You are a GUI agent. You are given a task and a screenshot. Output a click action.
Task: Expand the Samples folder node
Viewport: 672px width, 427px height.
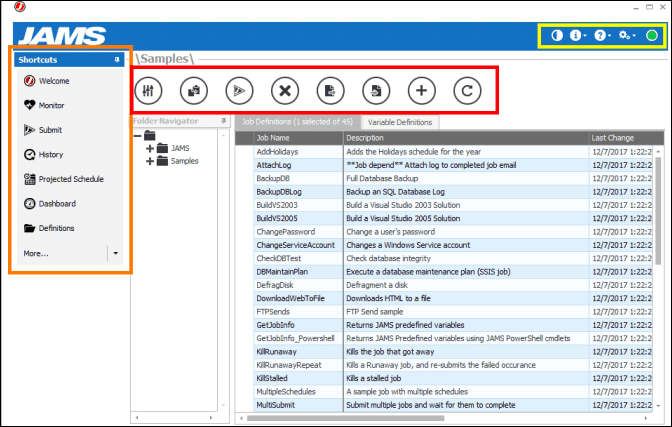[150, 161]
